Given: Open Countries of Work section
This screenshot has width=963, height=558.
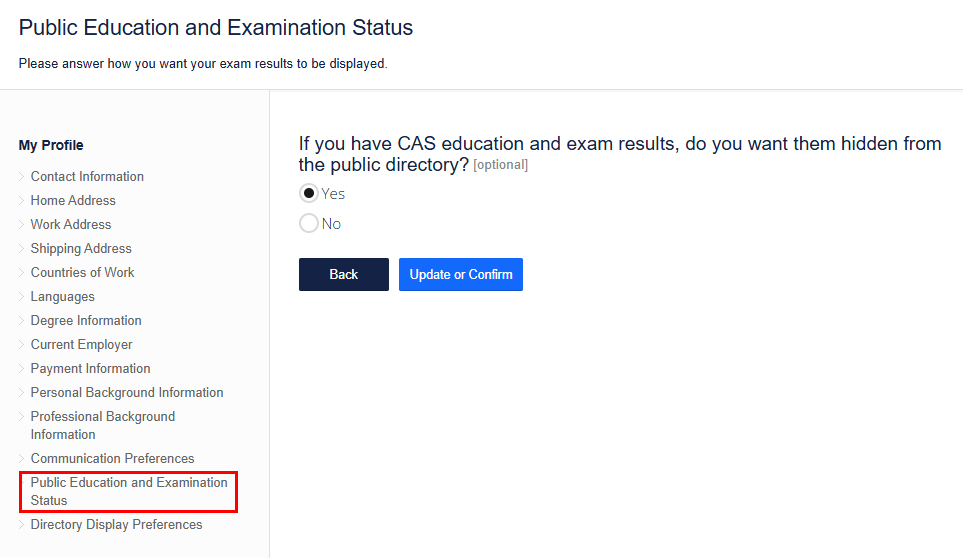Looking at the screenshot, I should [82, 273].
